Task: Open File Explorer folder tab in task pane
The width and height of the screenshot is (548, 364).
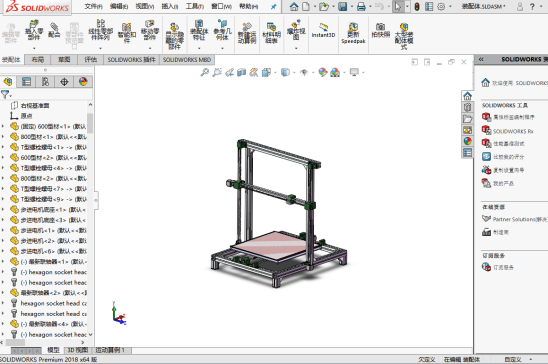Action: (468, 119)
